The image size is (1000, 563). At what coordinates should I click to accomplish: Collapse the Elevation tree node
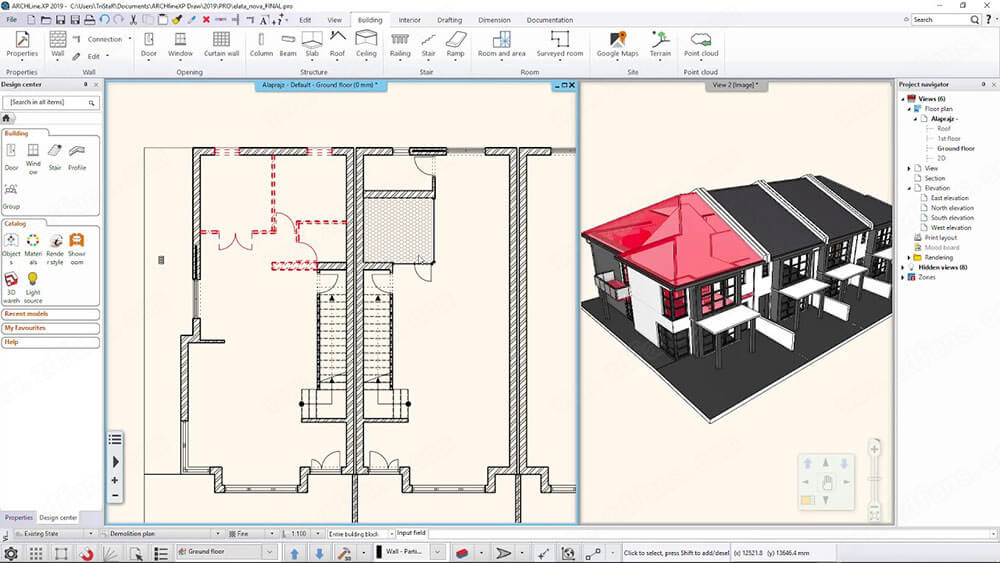coord(909,188)
